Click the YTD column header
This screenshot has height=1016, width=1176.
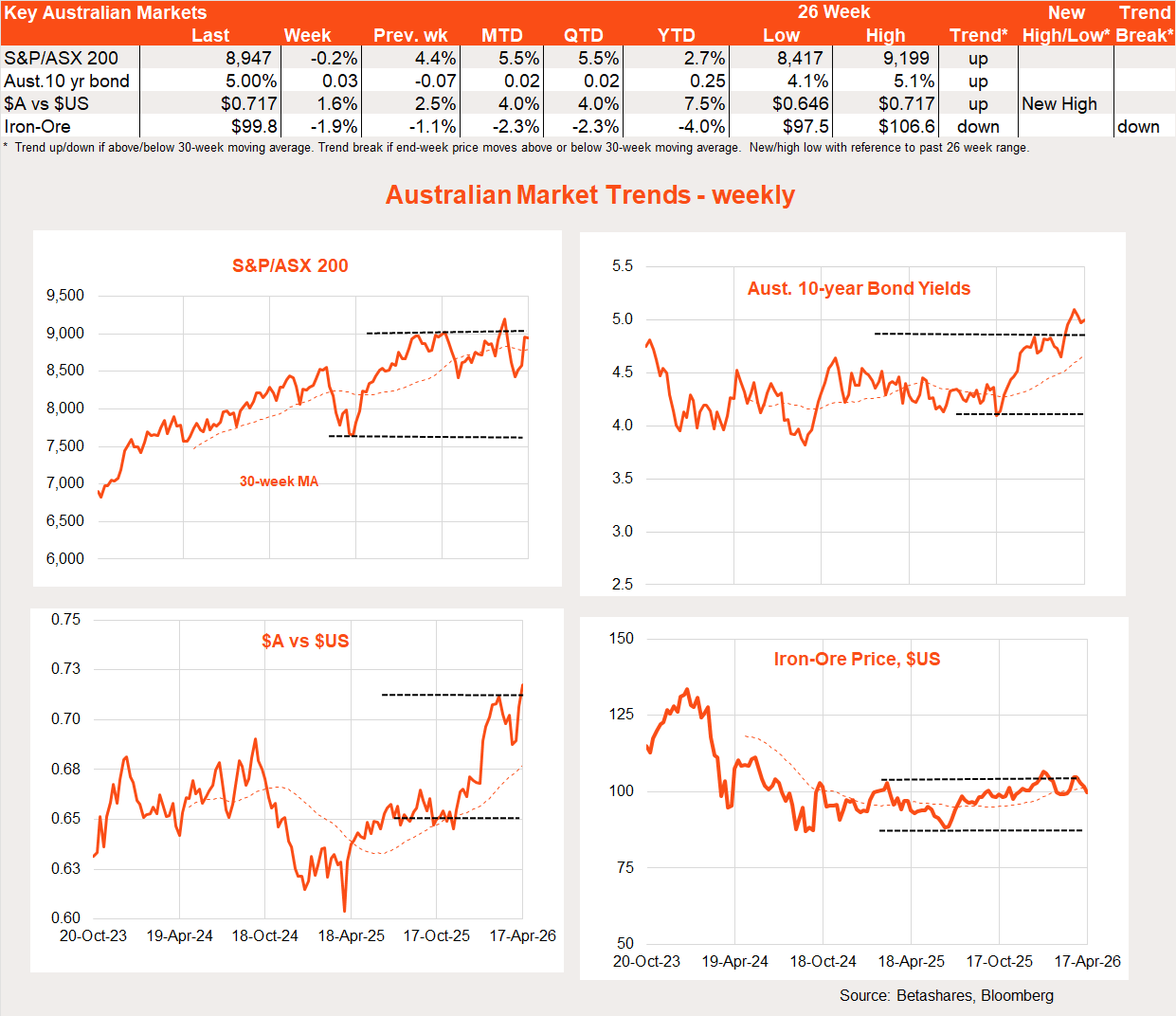pos(676,35)
